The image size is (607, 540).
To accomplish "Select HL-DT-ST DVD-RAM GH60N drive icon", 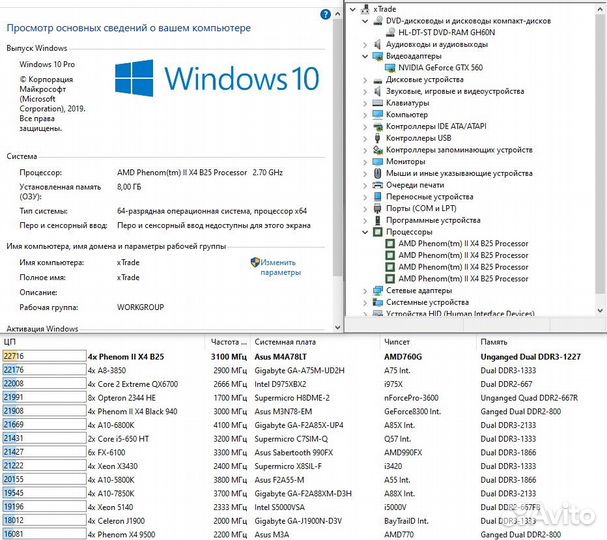I will (x=391, y=33).
